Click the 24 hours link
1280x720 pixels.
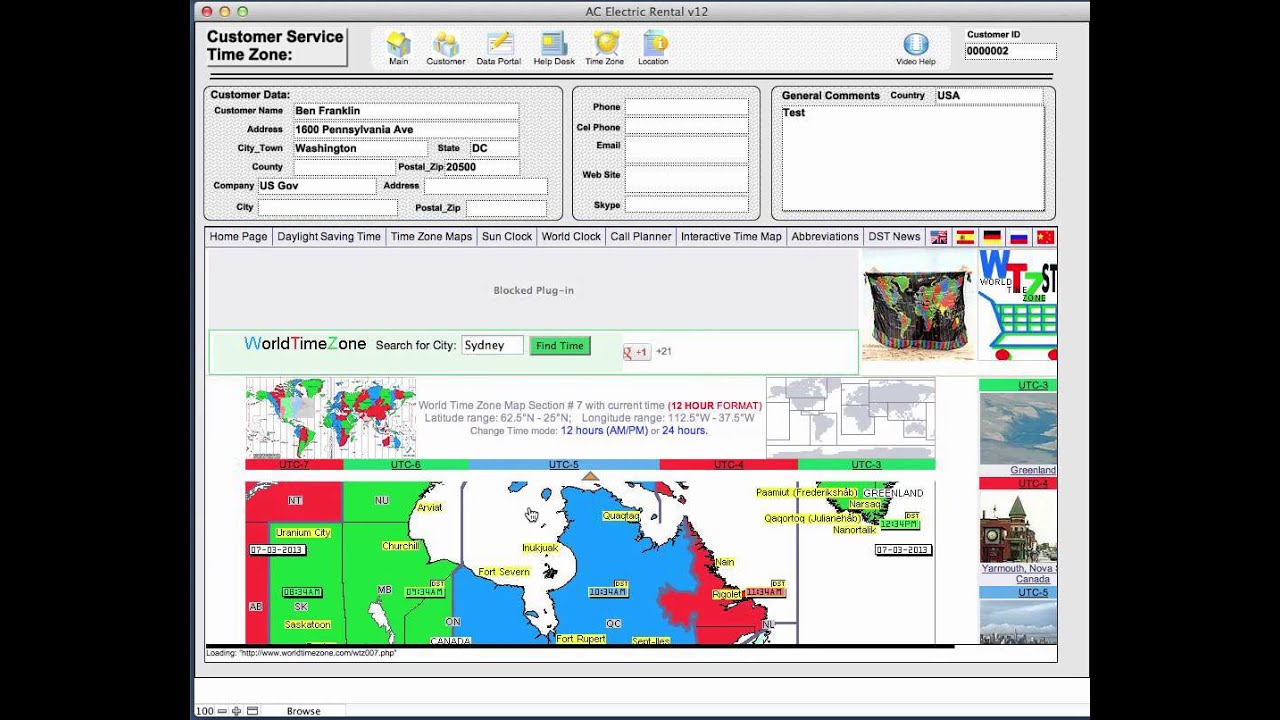coord(684,431)
